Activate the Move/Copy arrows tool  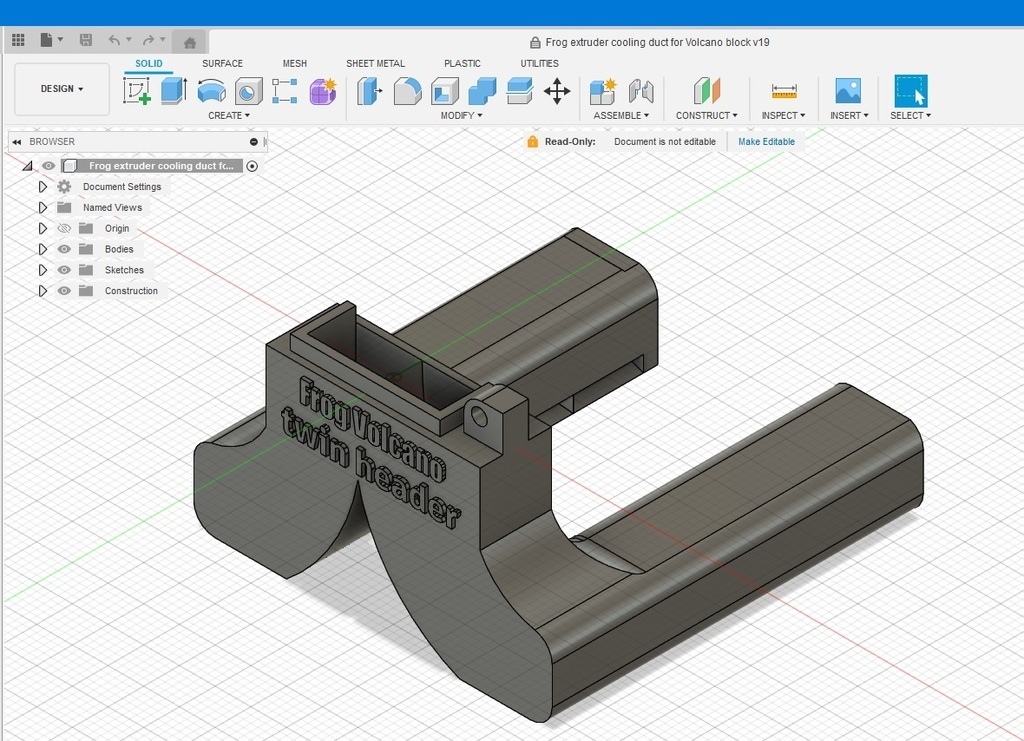click(557, 92)
